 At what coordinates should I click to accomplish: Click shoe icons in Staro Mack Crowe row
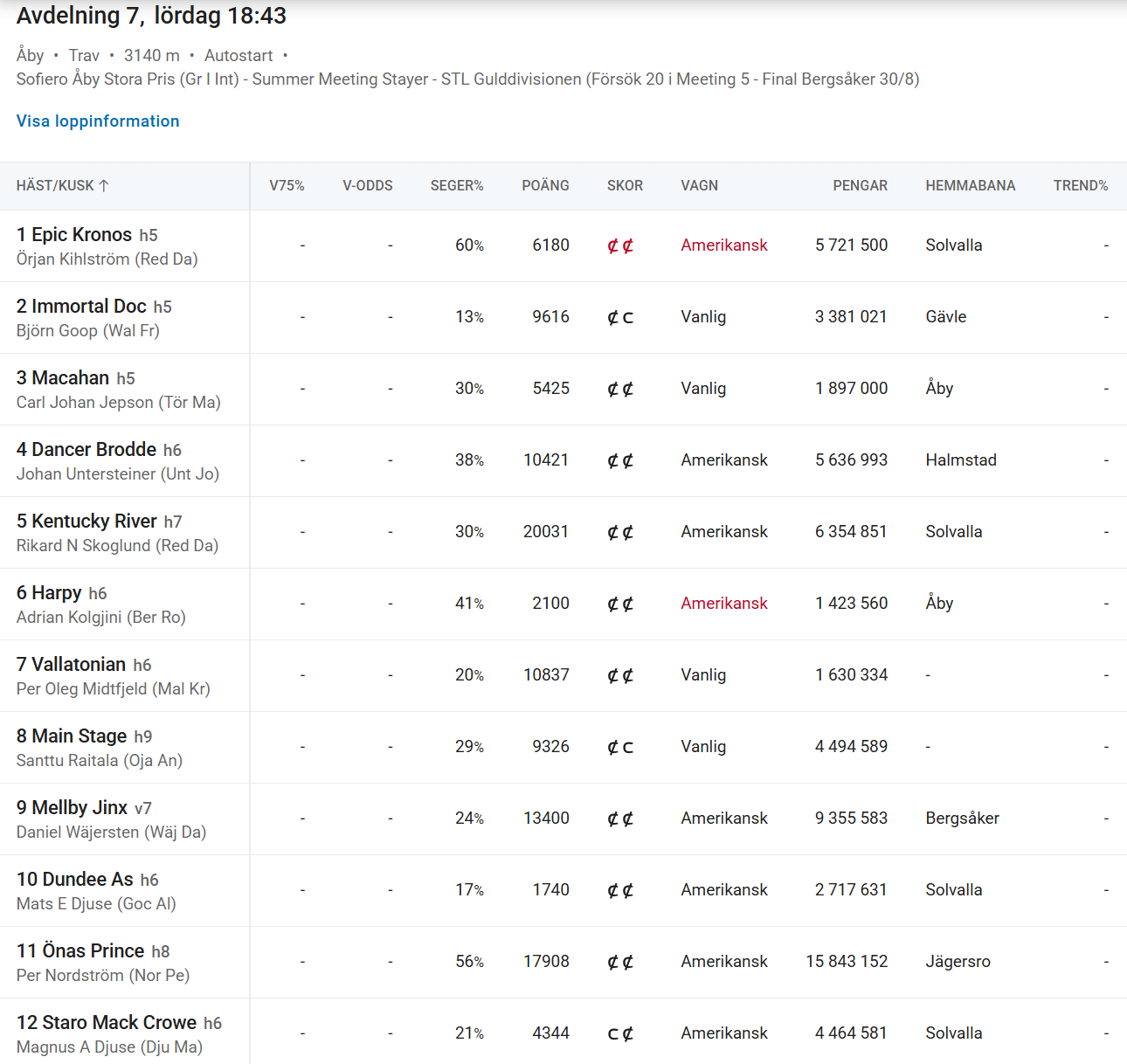point(620,1033)
